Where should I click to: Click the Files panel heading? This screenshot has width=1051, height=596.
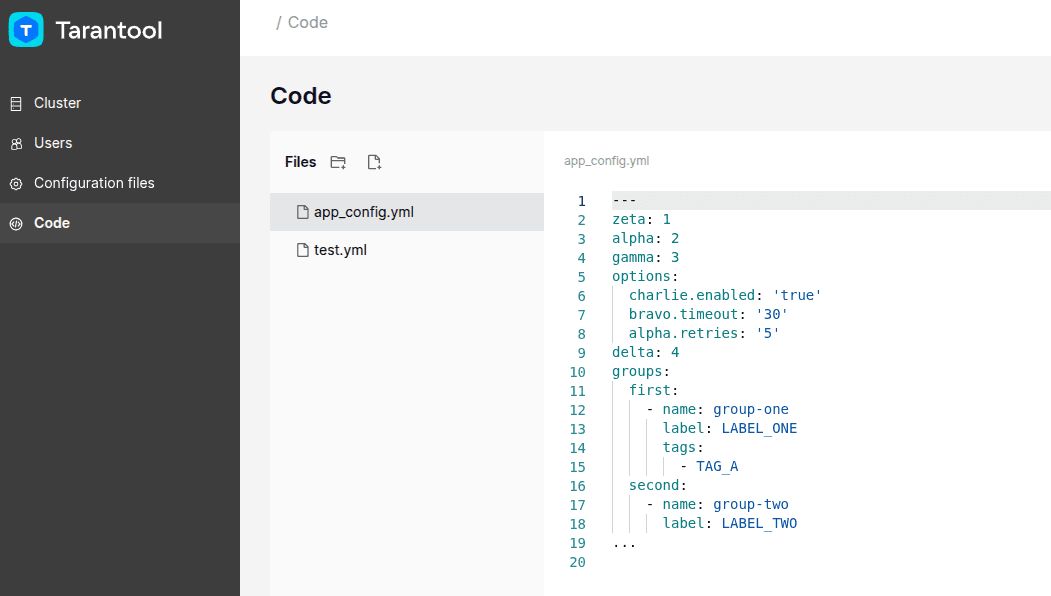[300, 162]
